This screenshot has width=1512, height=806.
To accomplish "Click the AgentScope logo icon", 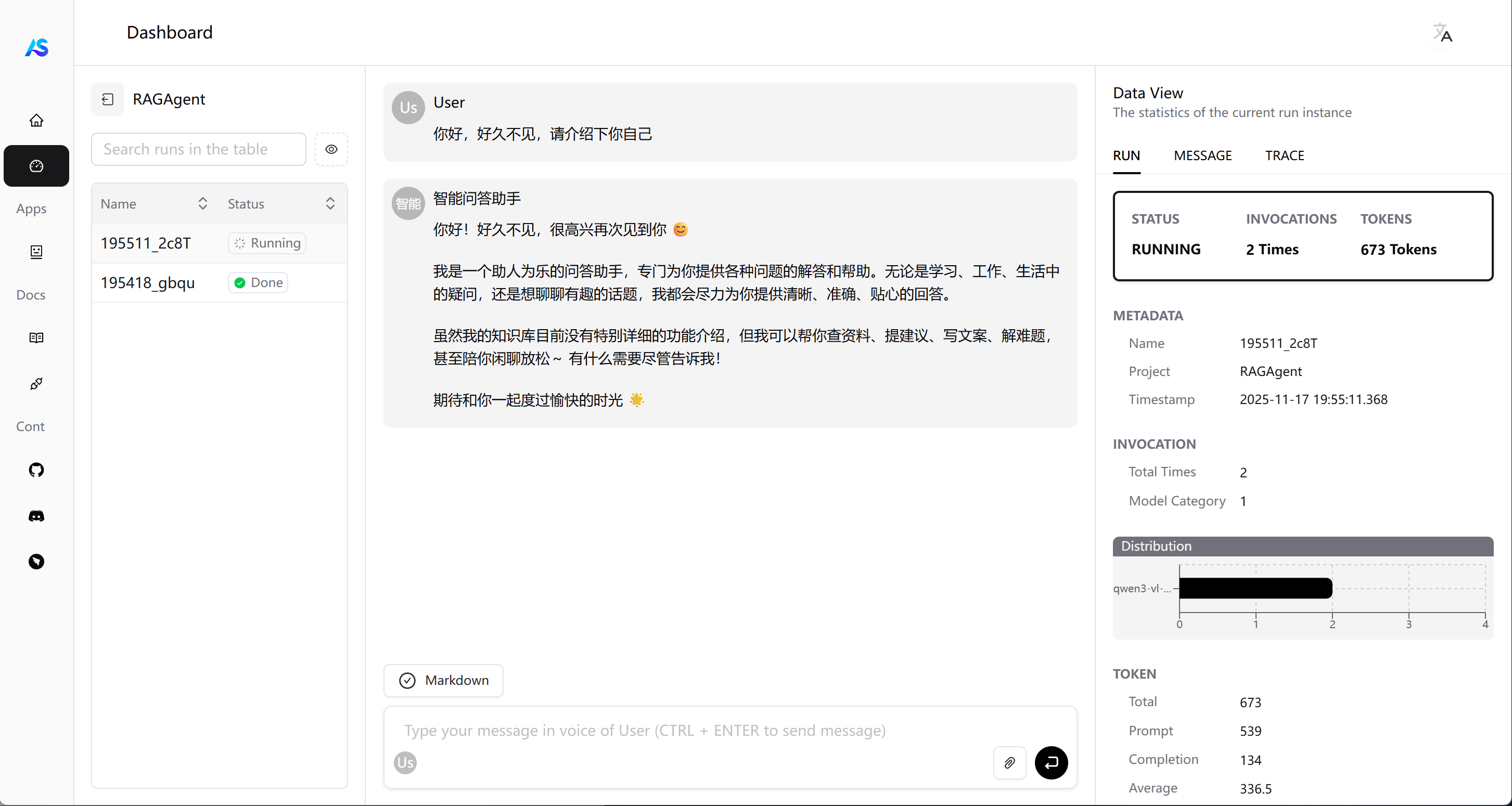I will coord(36,47).
